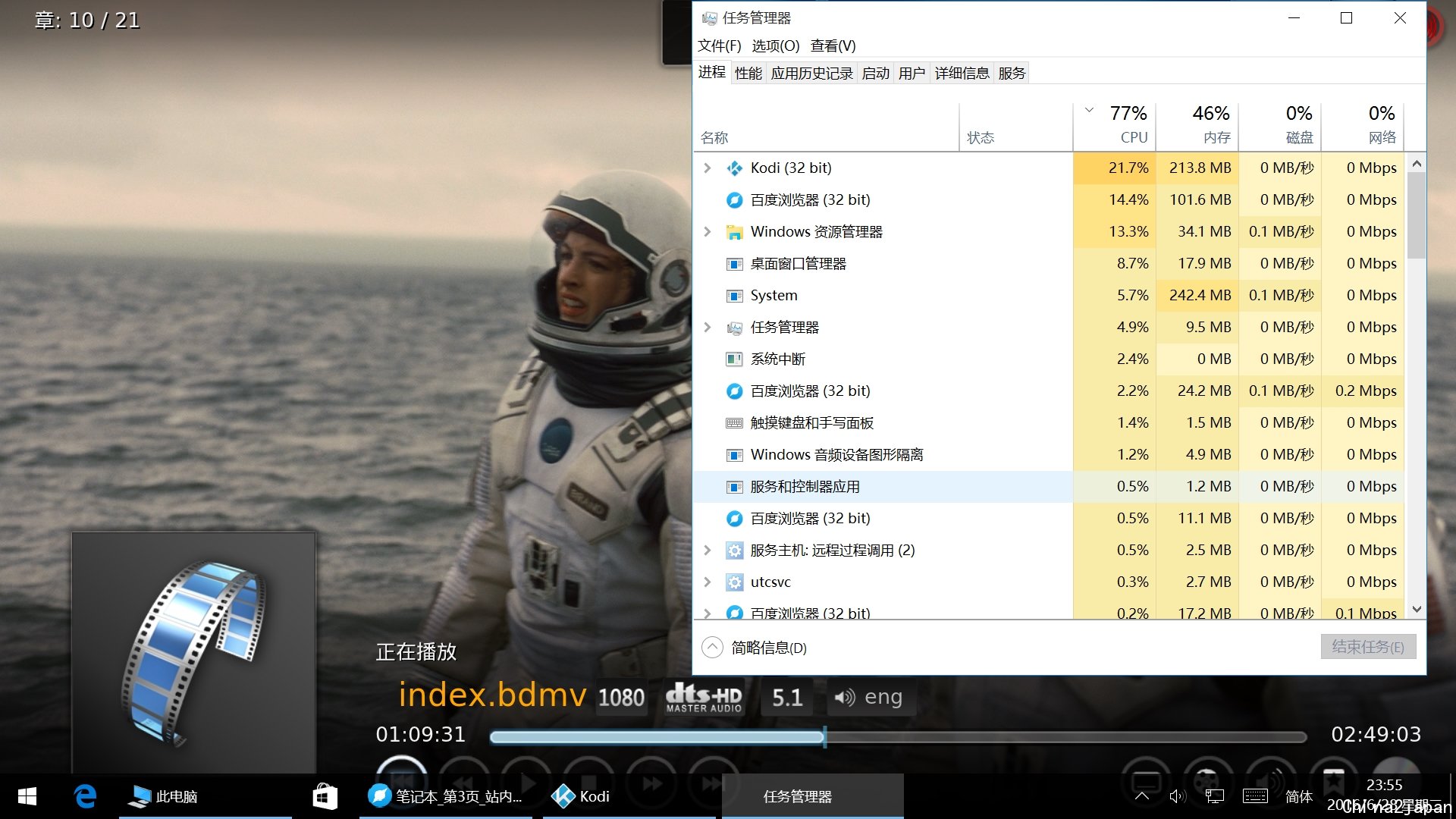Expand the 任务管理器 process row

(x=707, y=327)
